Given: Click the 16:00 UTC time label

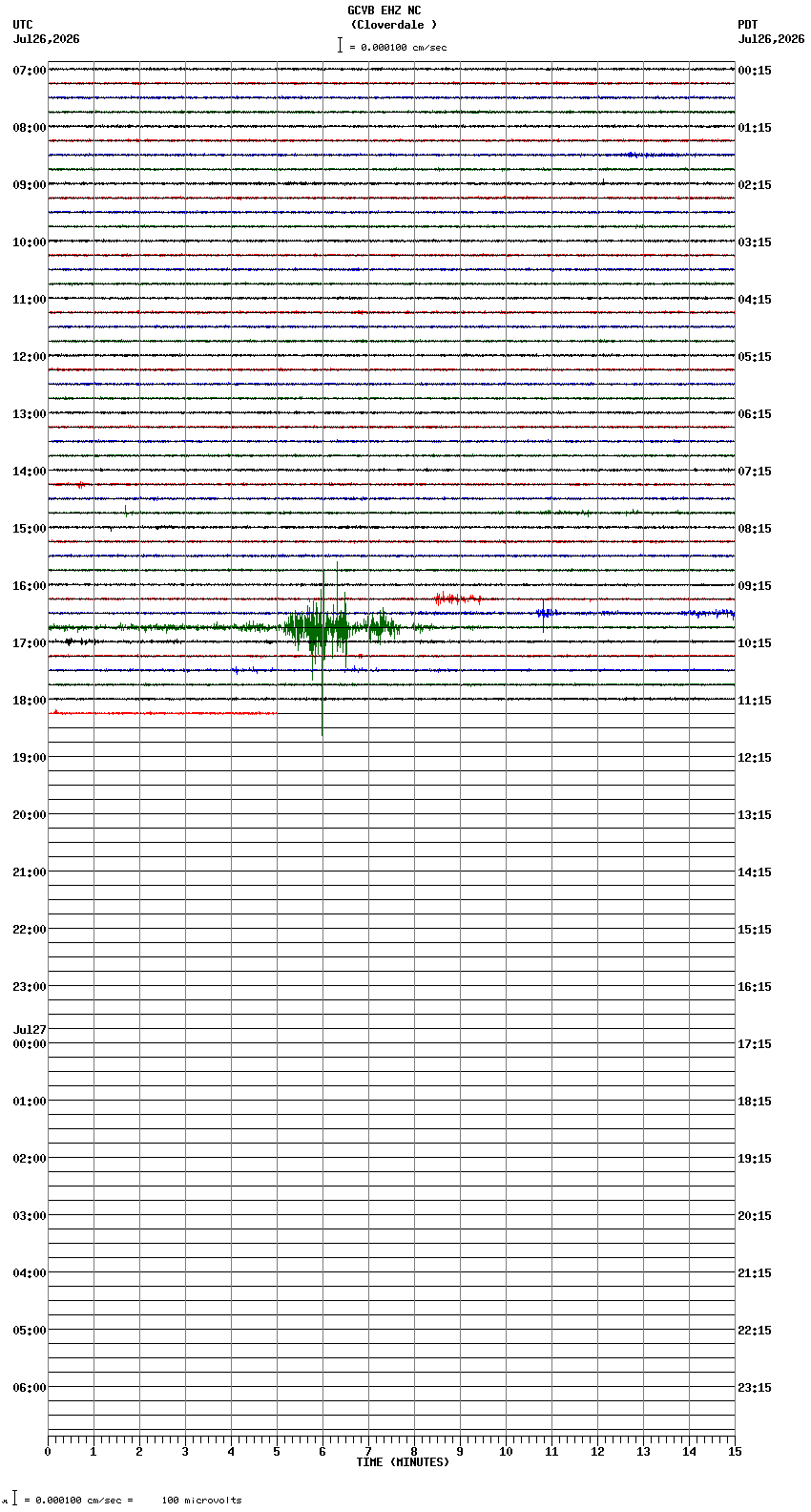Looking at the screenshot, I should click(30, 586).
